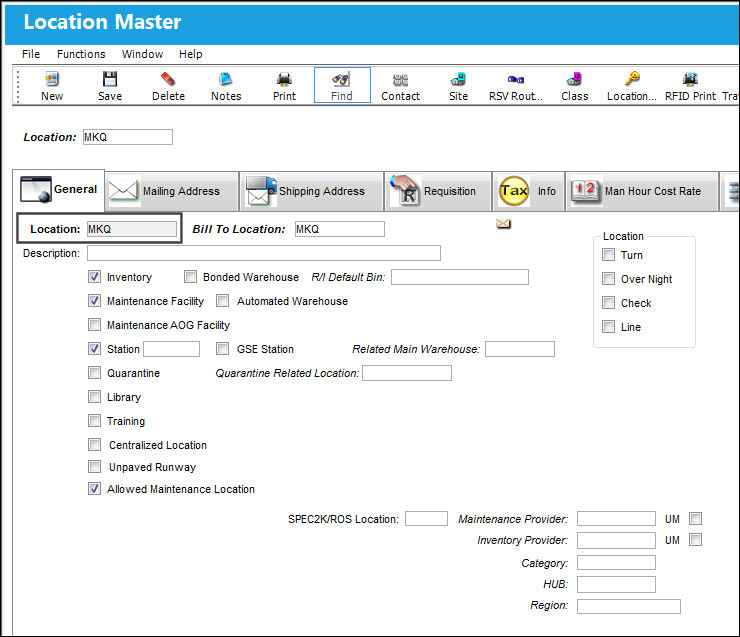Enable the GSE Station checkbox

(222, 349)
